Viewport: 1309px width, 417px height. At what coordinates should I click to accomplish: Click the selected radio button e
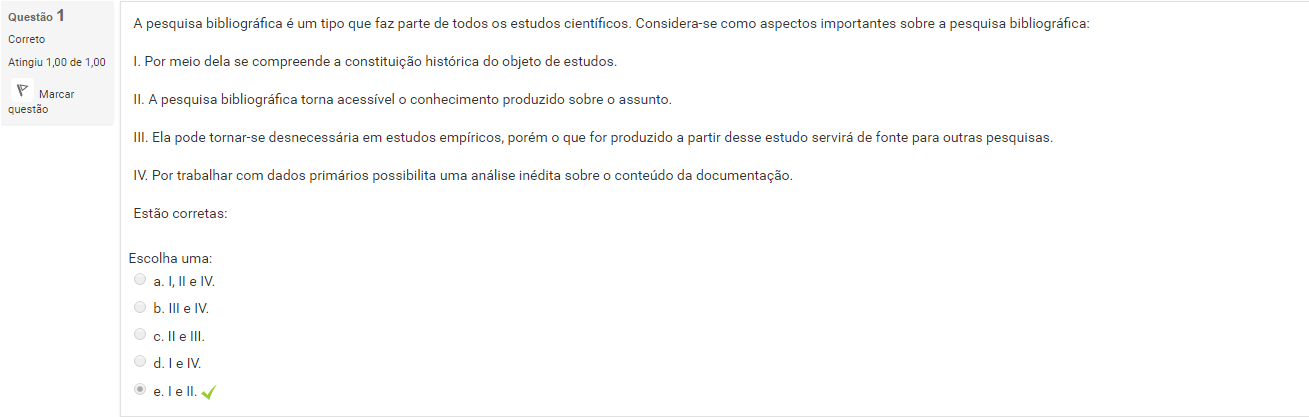140,391
